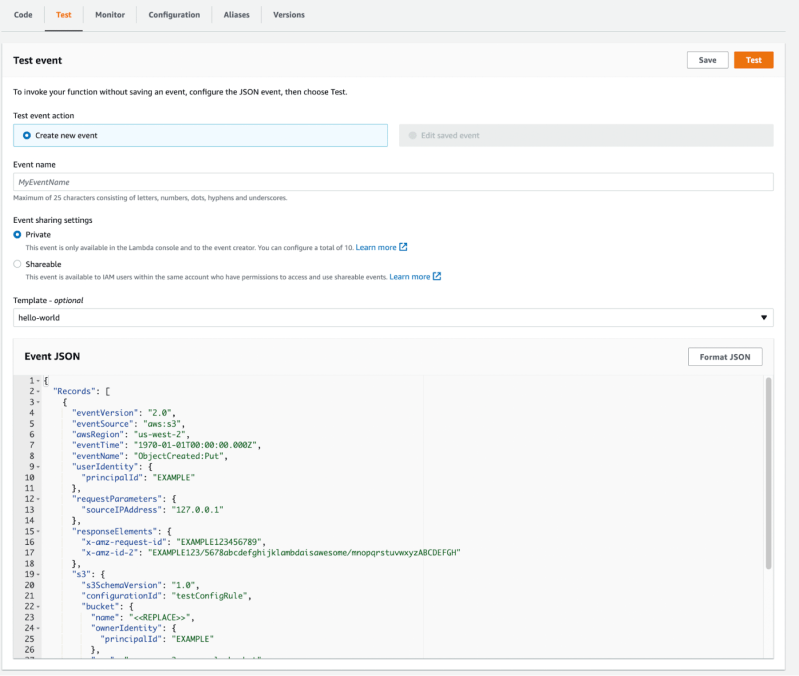
Task: Click the "1970-01-01T00:00:00.000Z" eventTime value
Action: 195,445
